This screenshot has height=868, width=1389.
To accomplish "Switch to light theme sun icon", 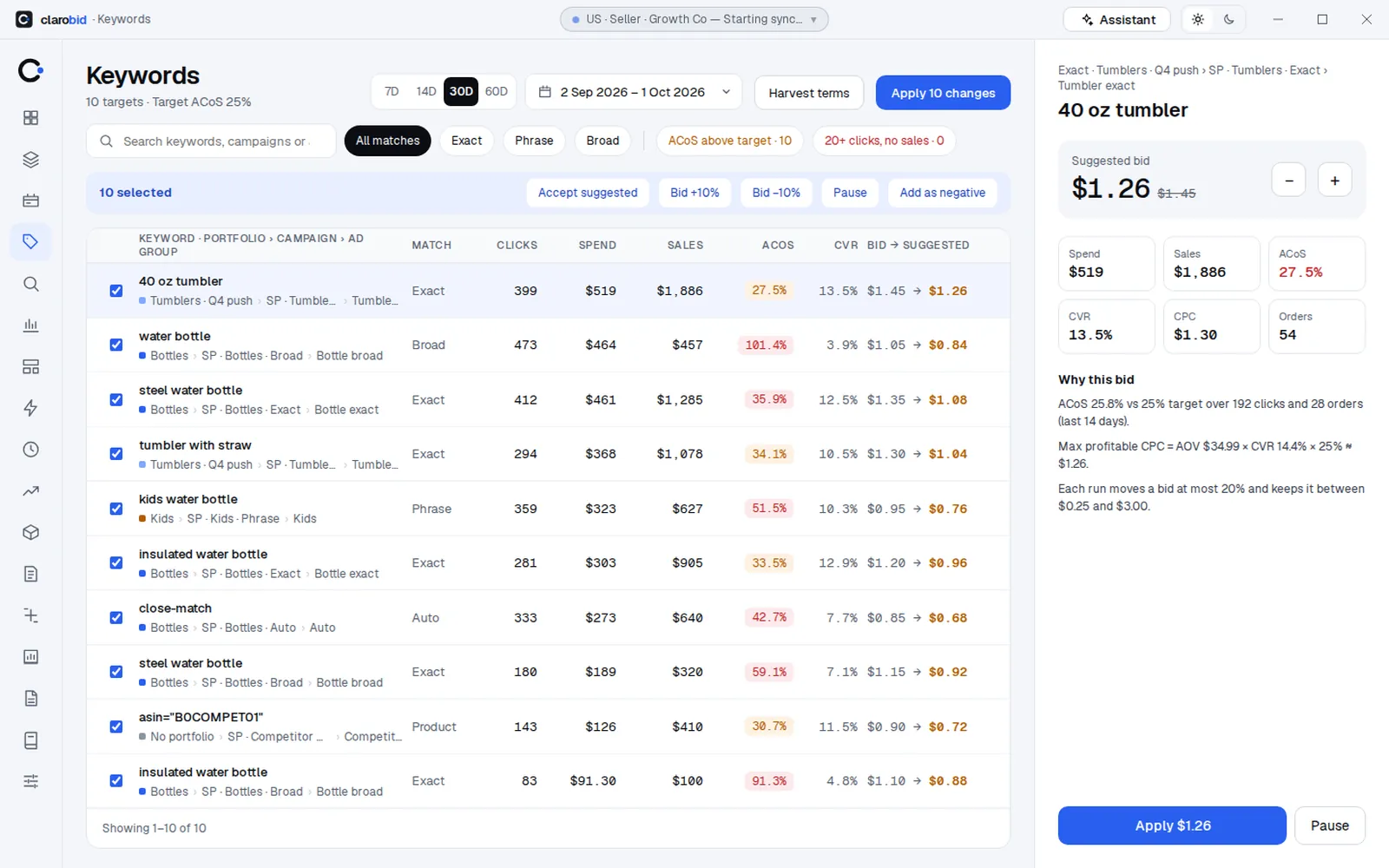I will click(x=1198, y=19).
